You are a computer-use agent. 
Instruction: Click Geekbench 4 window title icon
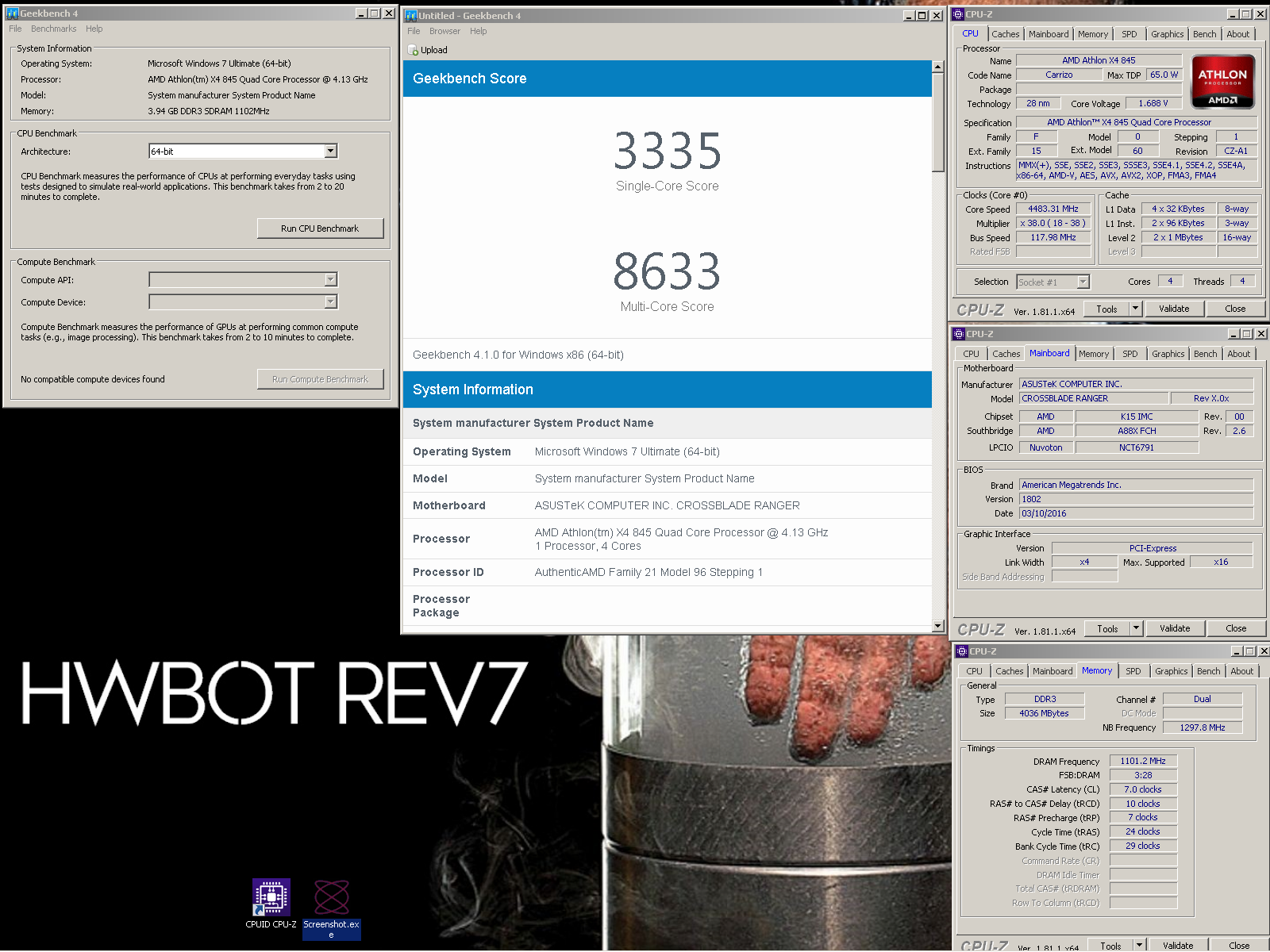[x=12, y=13]
